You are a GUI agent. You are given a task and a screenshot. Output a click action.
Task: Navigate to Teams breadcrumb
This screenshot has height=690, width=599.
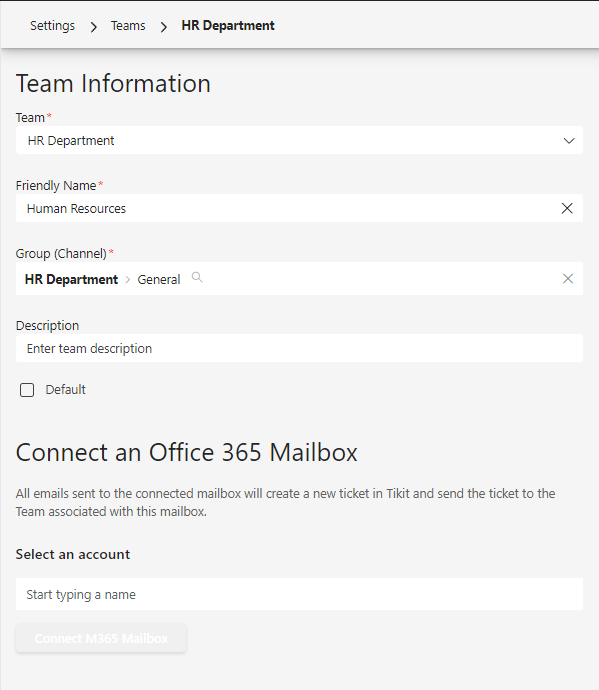[128, 26]
